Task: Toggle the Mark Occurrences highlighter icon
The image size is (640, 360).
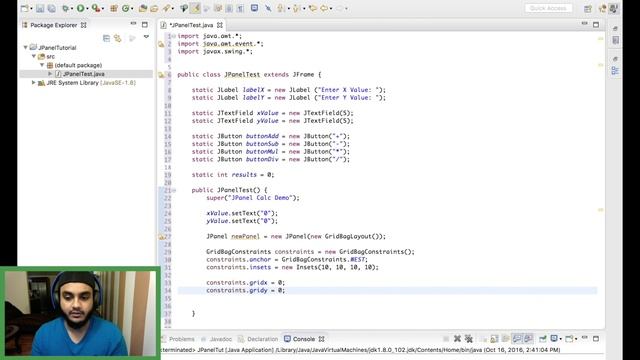Action: point(195,8)
